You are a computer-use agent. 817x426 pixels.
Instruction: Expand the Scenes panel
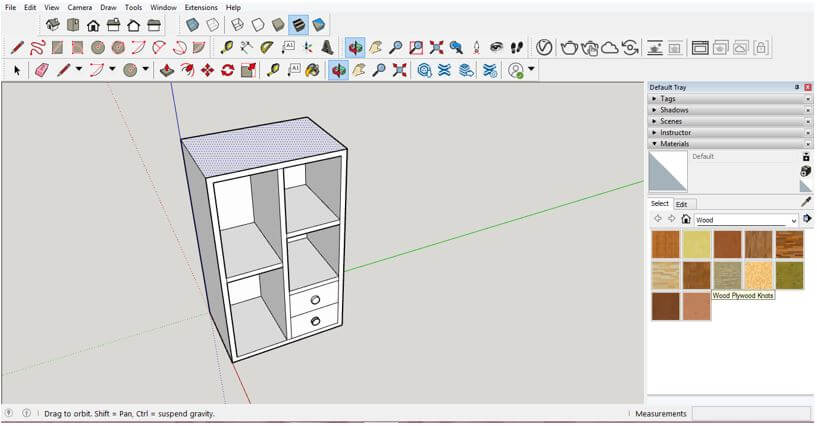point(729,121)
